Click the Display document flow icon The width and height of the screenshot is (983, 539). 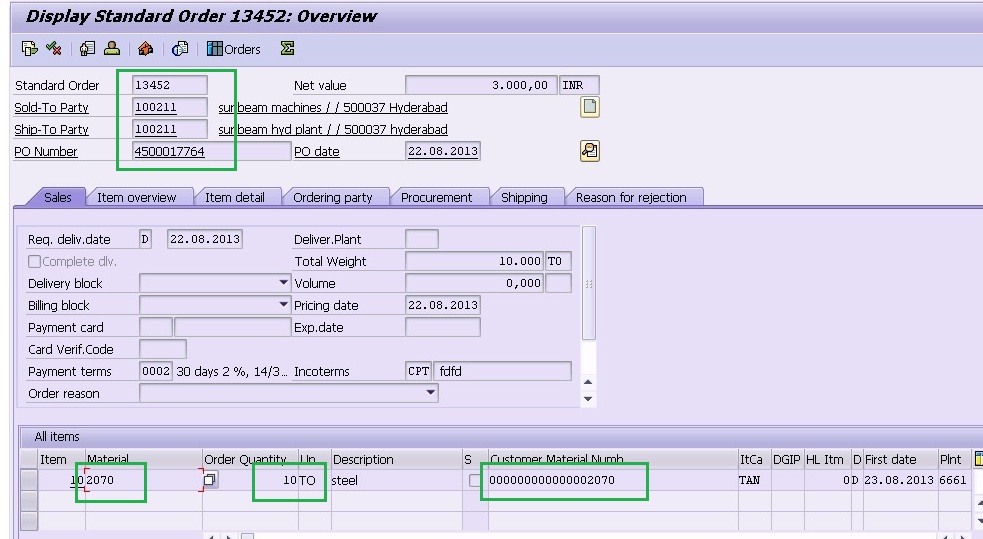[29, 48]
